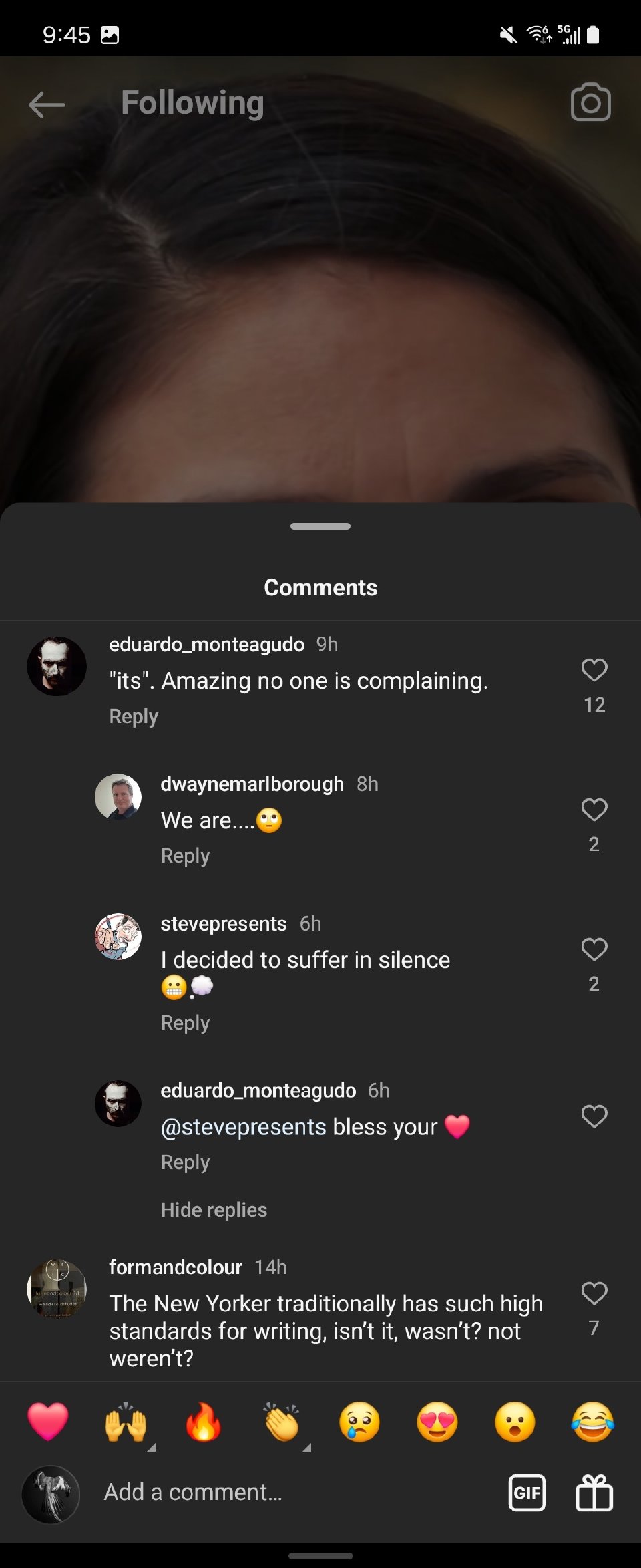
Task: Like dwaynemarlborough's "We are" reply
Action: (x=594, y=810)
